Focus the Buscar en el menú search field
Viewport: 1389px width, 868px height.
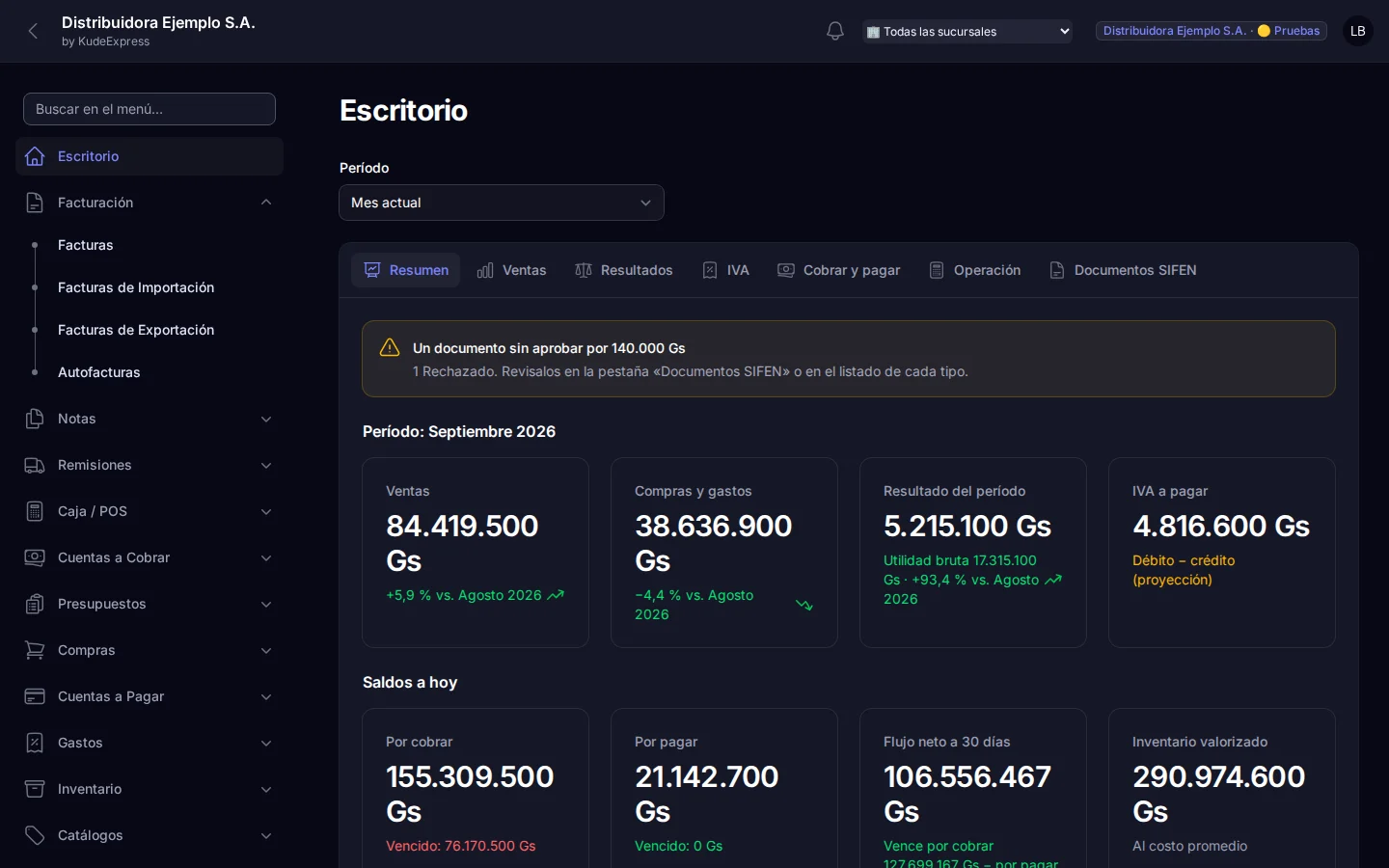point(150,109)
